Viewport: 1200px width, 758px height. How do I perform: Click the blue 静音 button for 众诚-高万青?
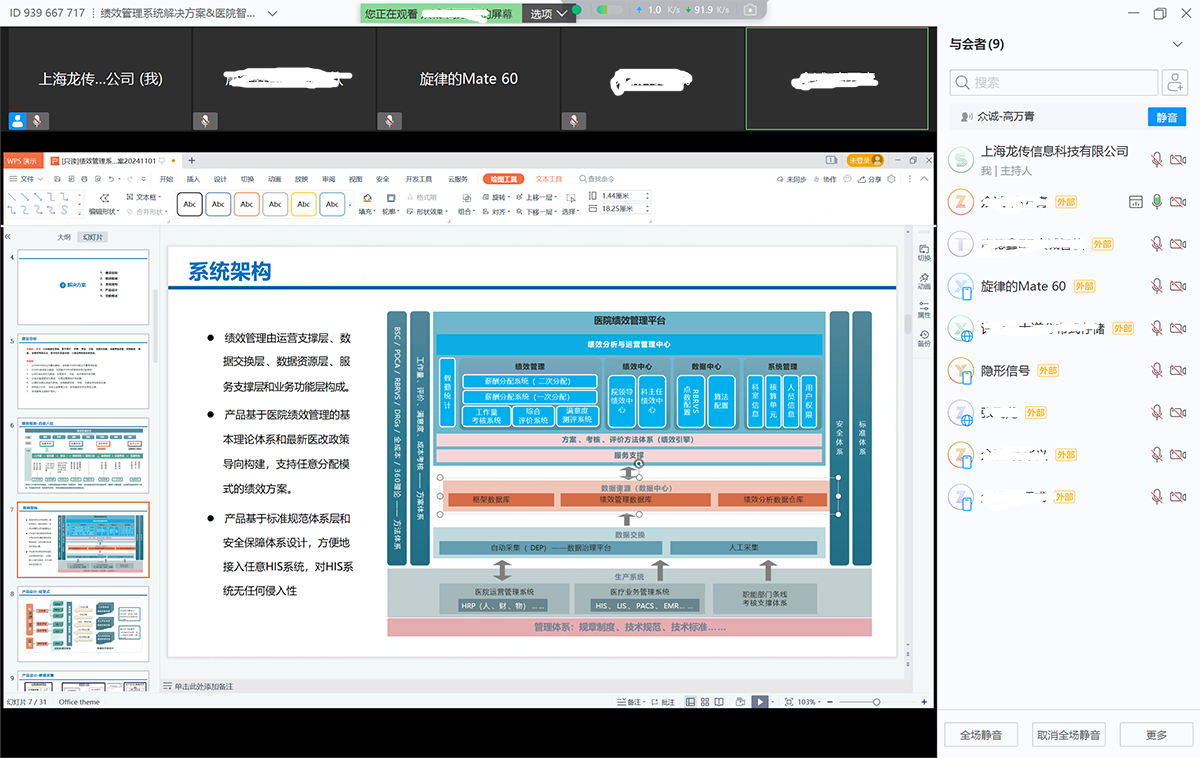1167,117
